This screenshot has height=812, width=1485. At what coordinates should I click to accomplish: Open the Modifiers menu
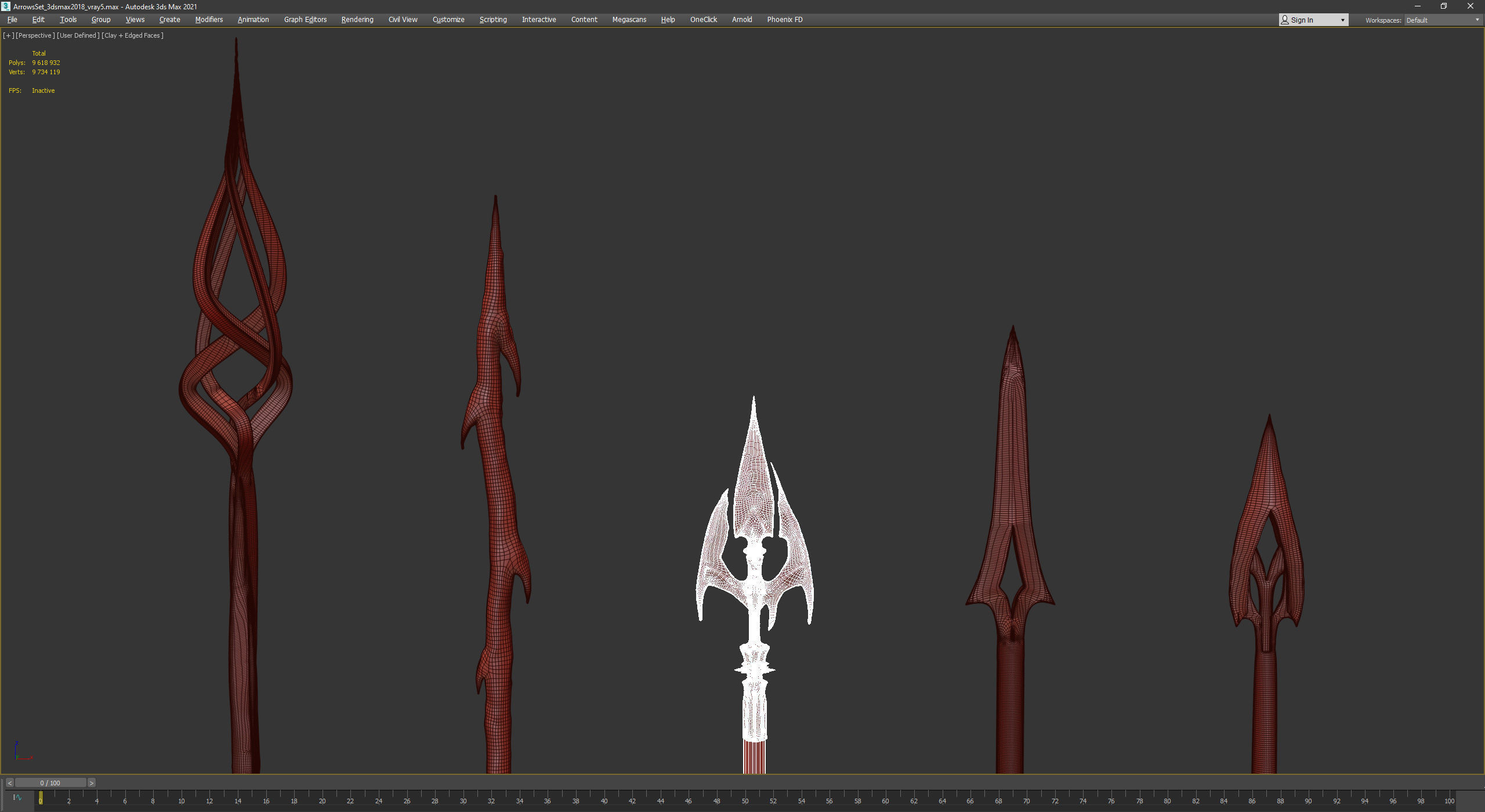coord(209,20)
